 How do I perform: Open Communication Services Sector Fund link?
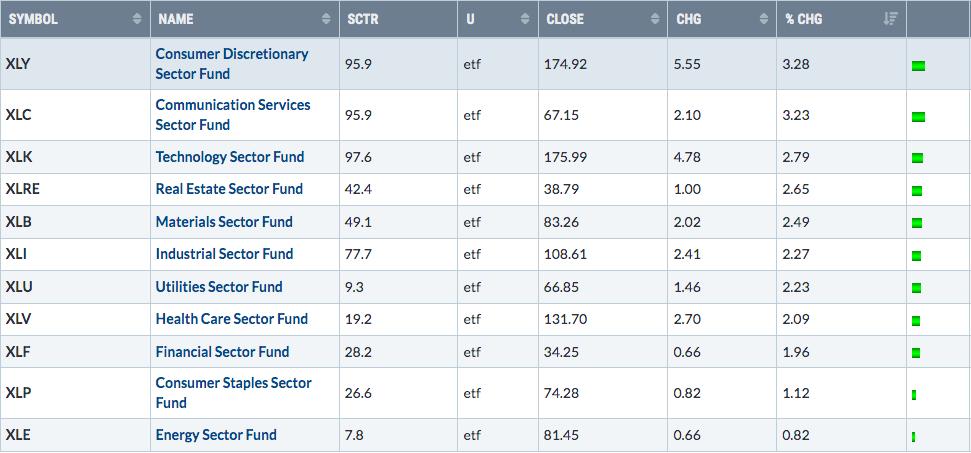tap(233, 115)
